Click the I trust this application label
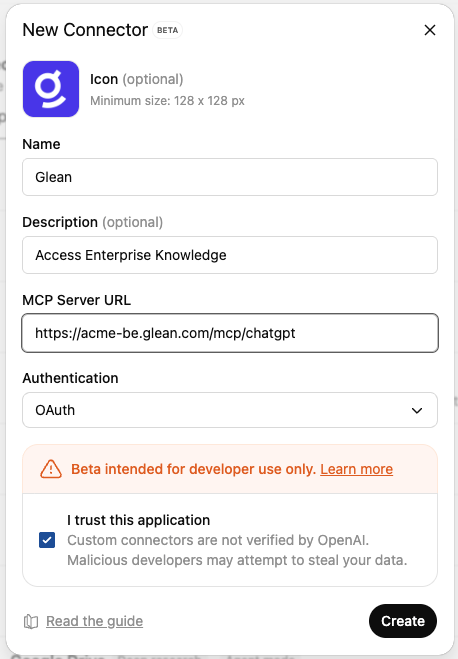The image size is (458, 659). point(138,520)
